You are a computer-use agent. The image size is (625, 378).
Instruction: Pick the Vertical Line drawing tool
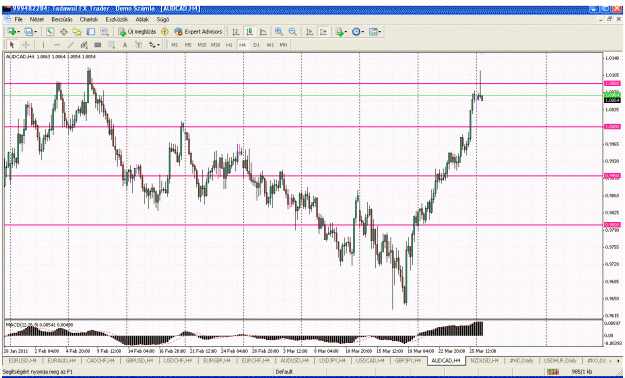coord(43,45)
